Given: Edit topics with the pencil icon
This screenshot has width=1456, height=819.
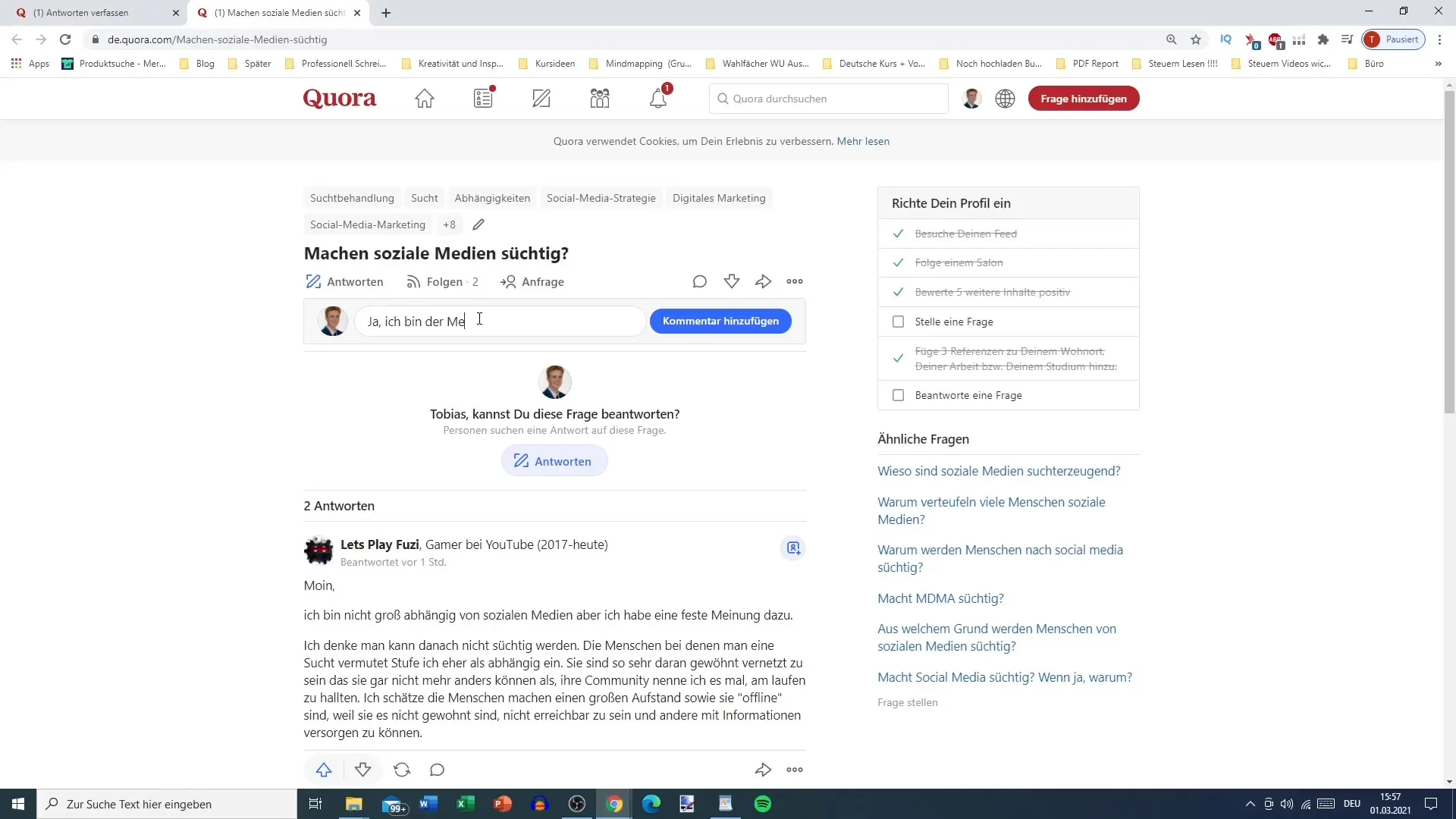Looking at the screenshot, I should (x=479, y=224).
